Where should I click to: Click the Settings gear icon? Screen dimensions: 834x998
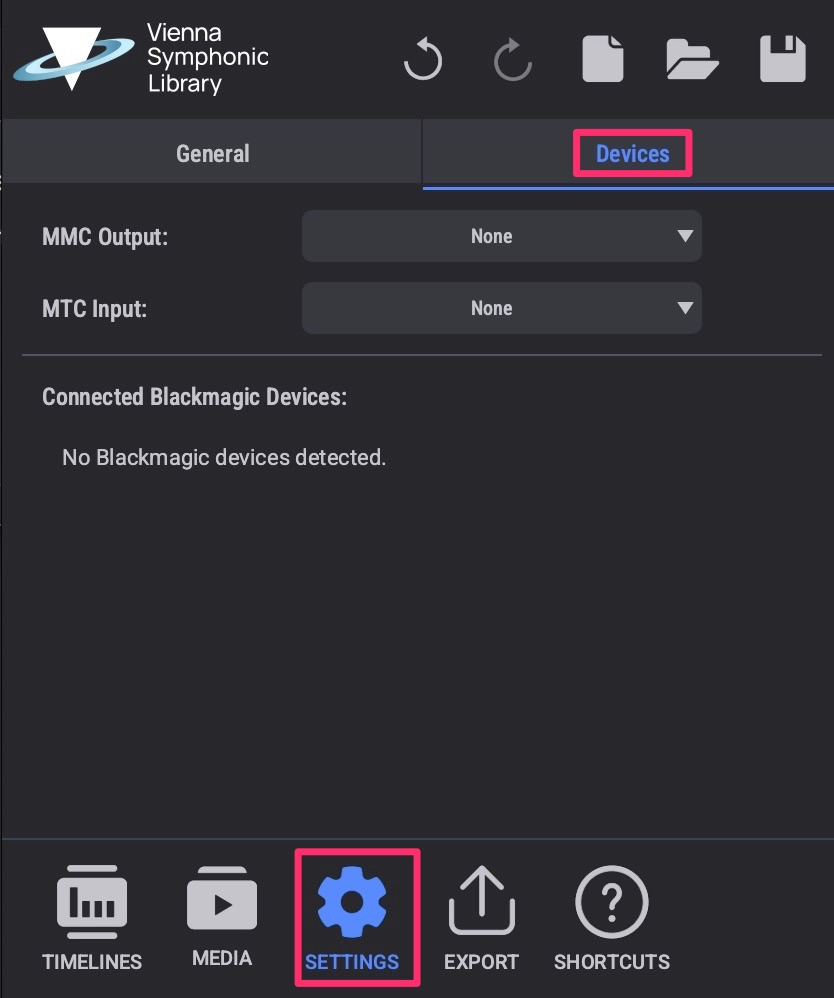(x=352, y=904)
